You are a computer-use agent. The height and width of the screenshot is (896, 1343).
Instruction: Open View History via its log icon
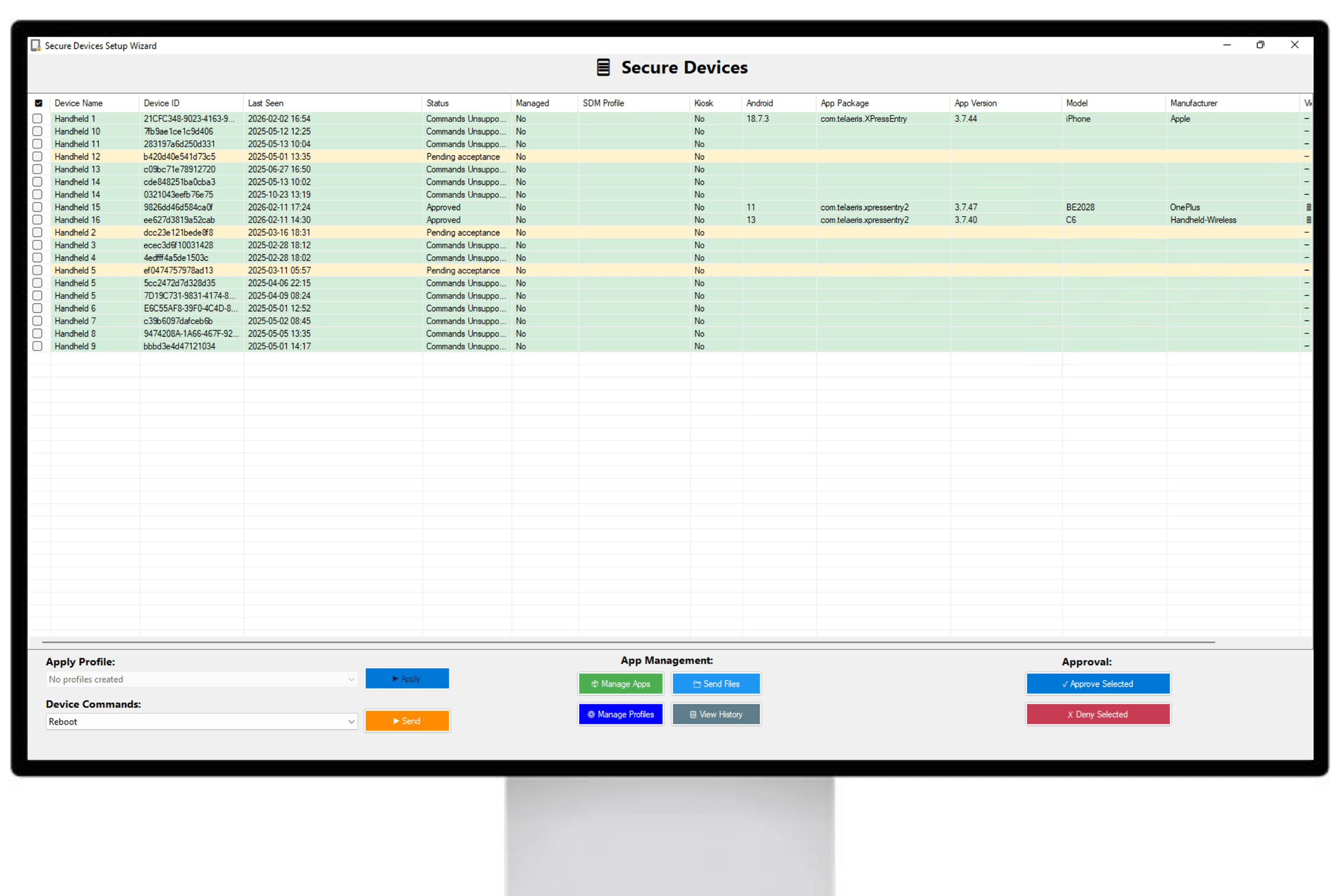692,714
